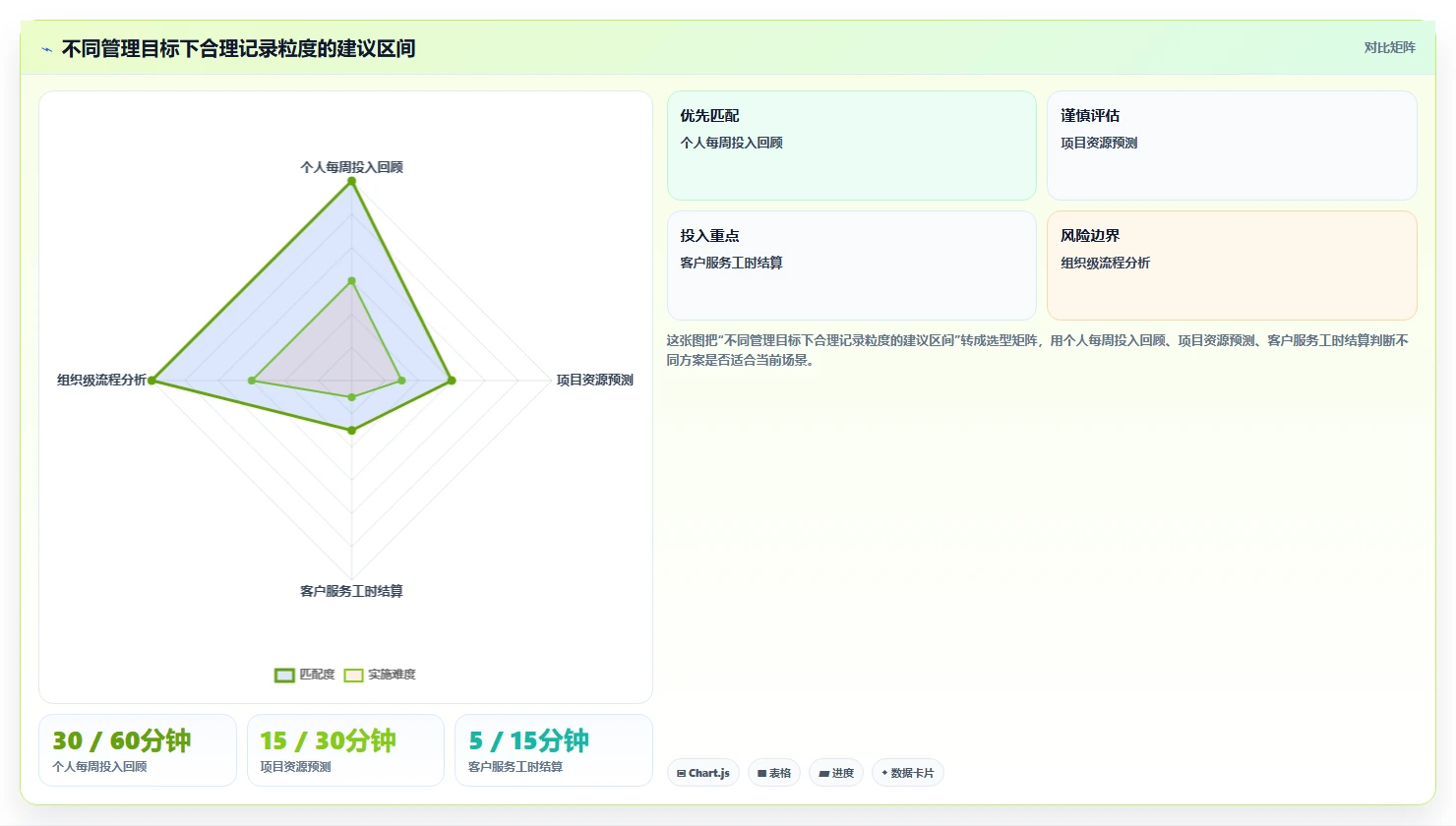Toggle the 匹配度 legend swatch
The width and height of the screenshot is (1456, 826).
click(x=284, y=675)
